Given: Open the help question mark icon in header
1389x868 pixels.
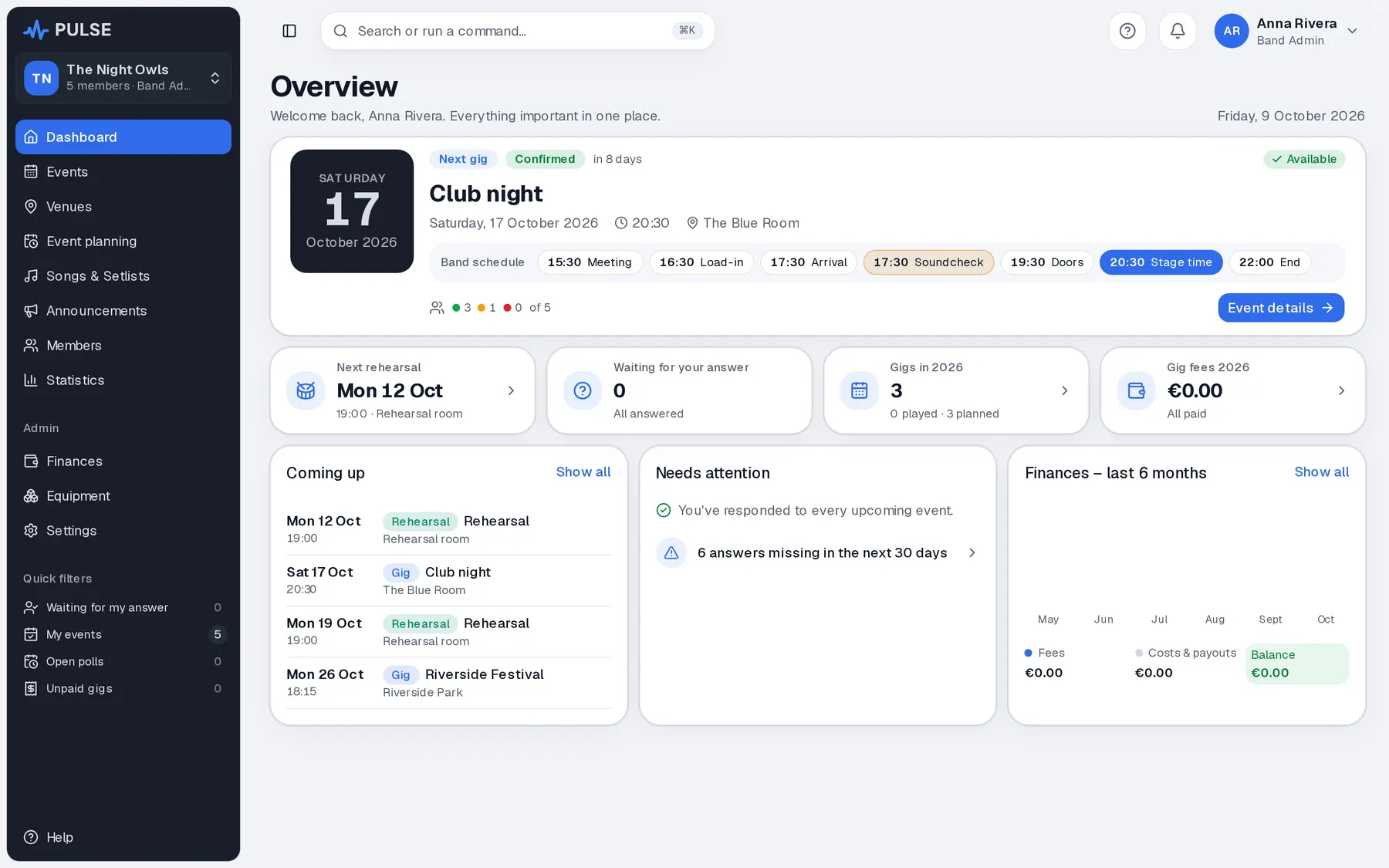Looking at the screenshot, I should coord(1127,31).
